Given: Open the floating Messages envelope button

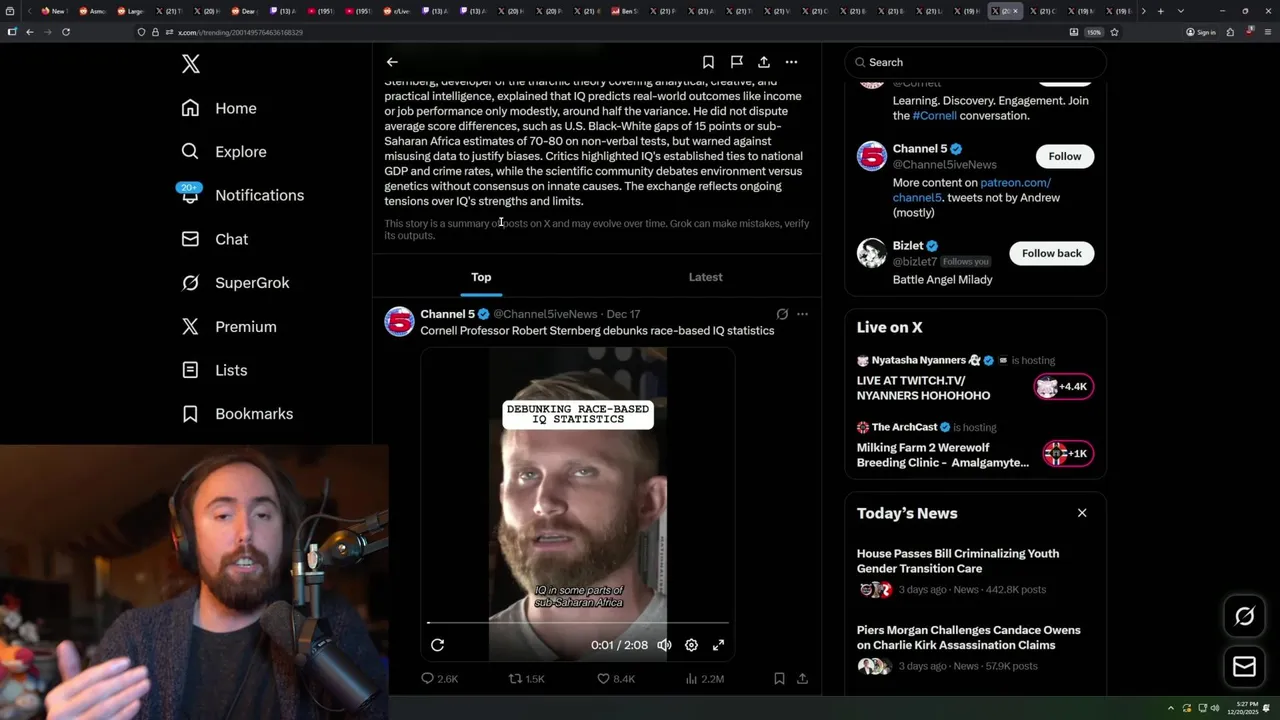Looking at the screenshot, I should 1244,667.
